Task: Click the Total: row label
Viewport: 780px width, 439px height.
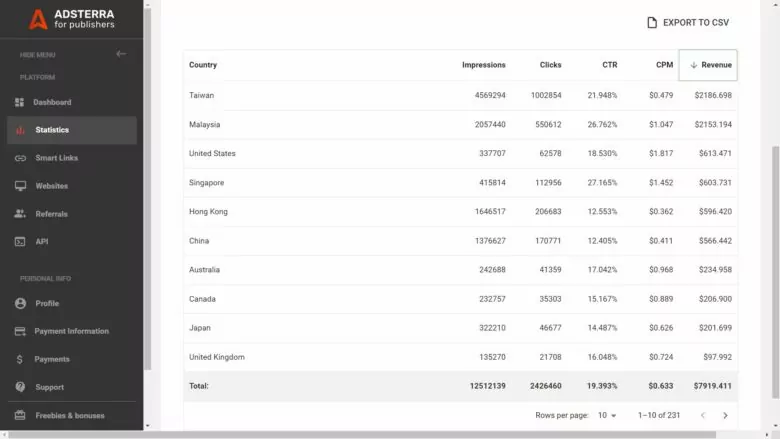Action: (x=198, y=386)
